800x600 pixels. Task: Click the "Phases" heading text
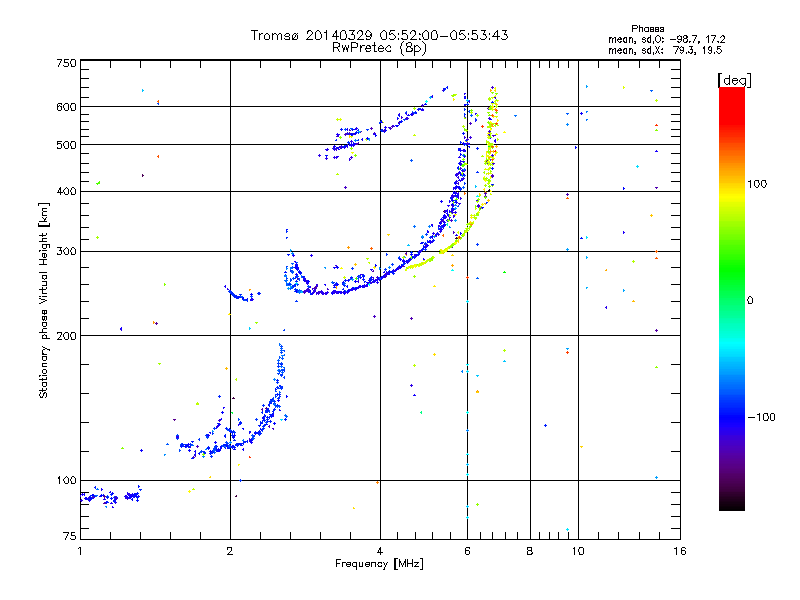pos(647,29)
